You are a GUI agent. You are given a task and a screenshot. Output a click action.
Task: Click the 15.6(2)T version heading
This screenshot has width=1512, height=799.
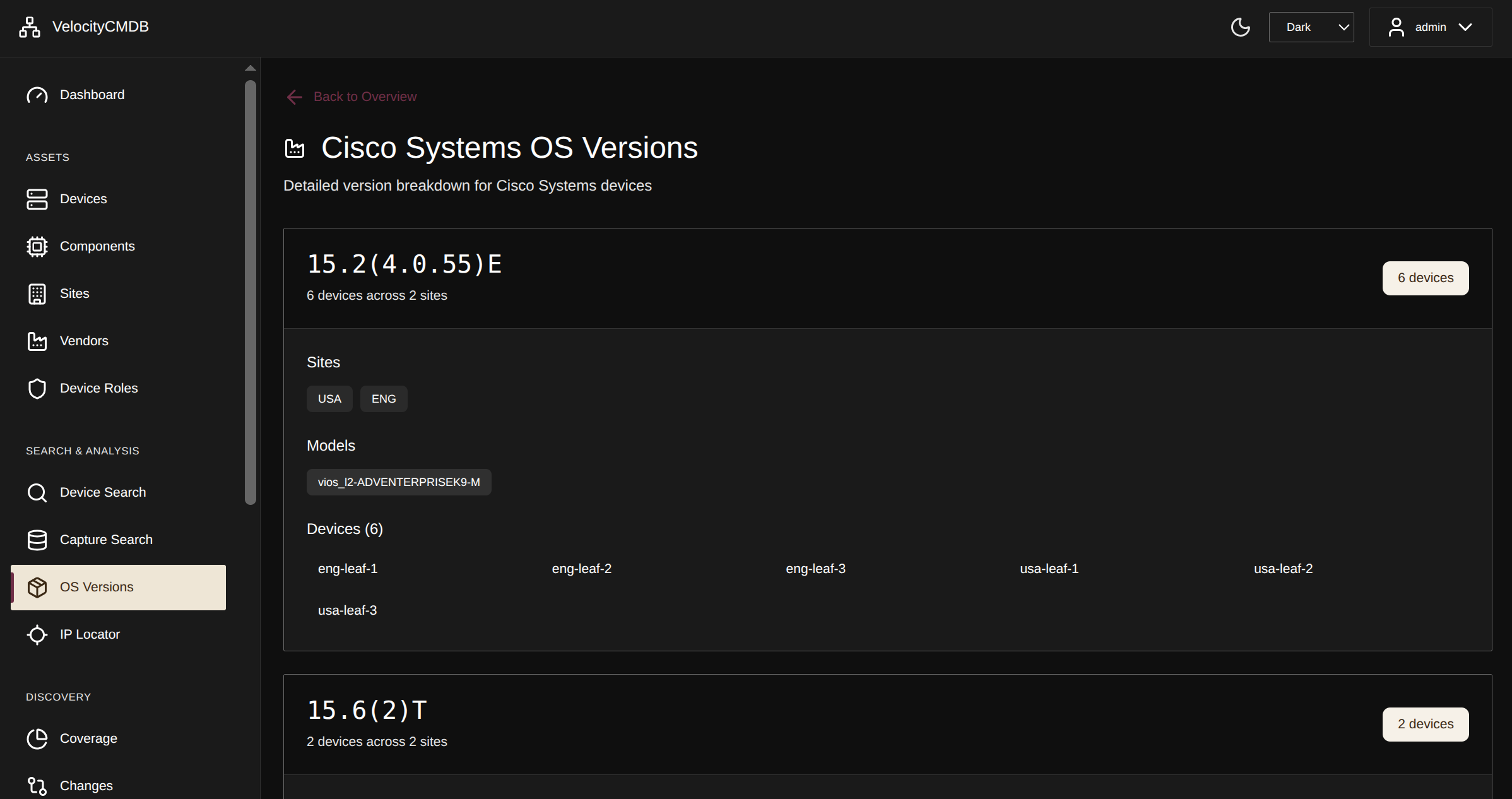367,711
